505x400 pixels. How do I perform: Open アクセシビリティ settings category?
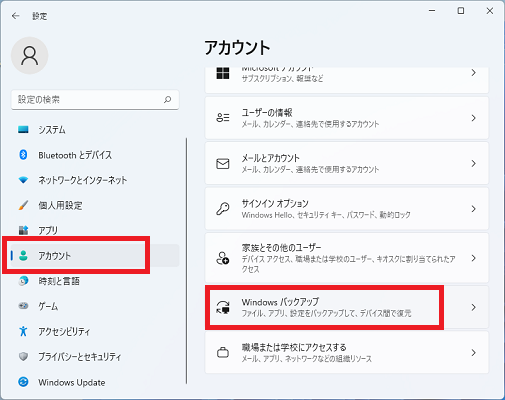pyautogui.click(x=95, y=331)
